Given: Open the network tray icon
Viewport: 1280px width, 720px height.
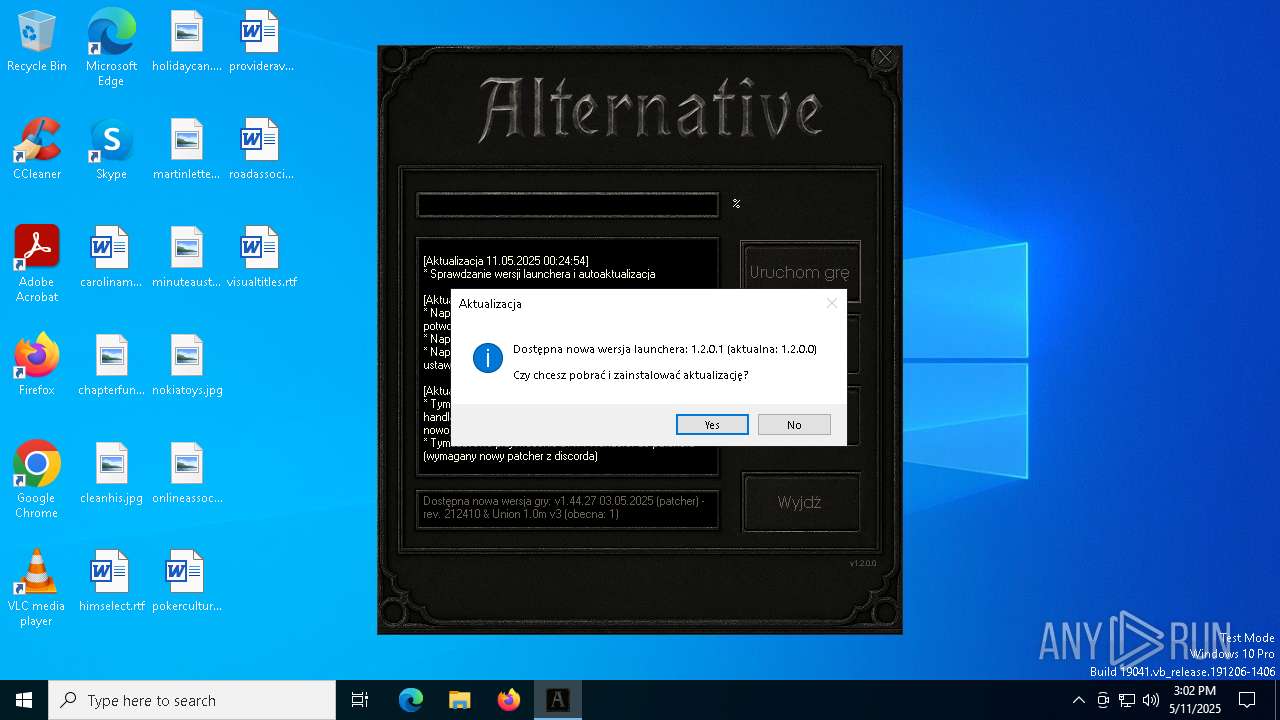Looking at the screenshot, I should click(1127, 700).
